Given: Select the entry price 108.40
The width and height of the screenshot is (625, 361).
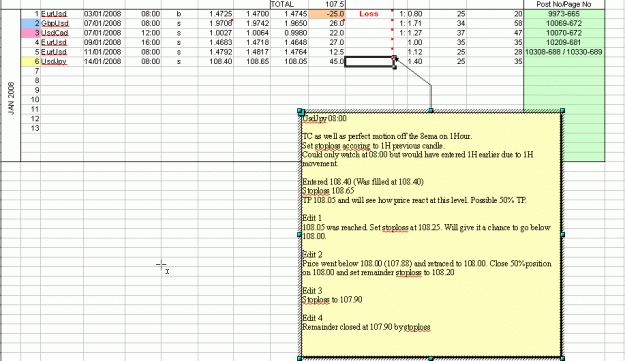Looking at the screenshot, I should pyautogui.click(x=216, y=62).
